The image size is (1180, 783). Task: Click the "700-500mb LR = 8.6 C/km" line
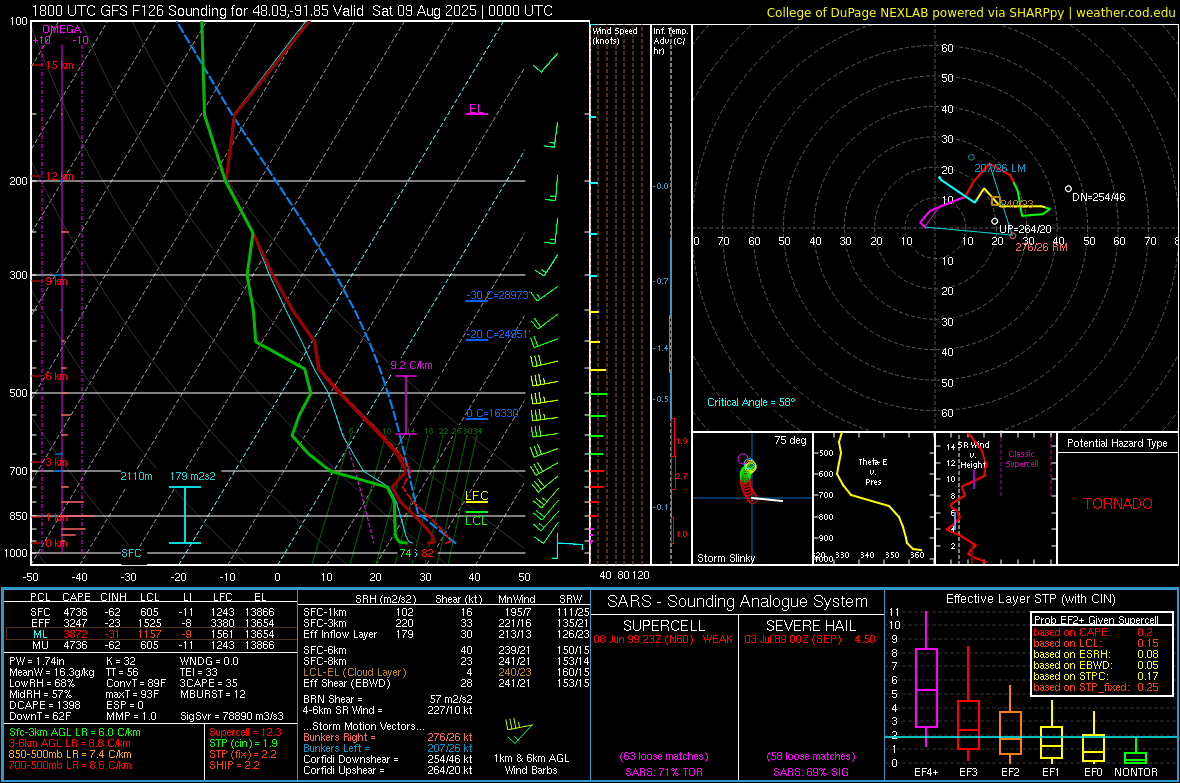tap(70, 765)
